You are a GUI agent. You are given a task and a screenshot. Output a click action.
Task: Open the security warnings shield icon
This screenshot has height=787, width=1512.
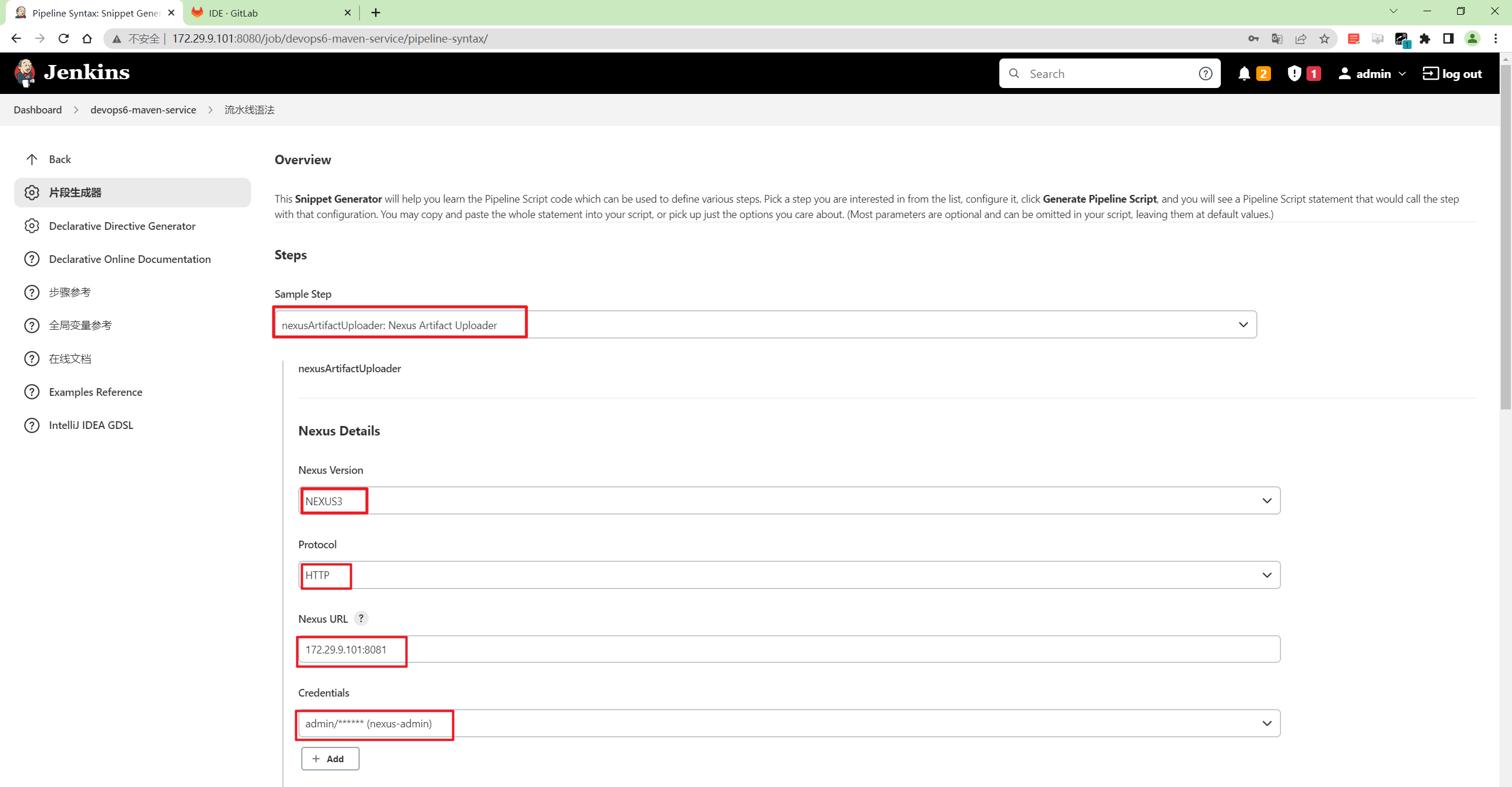pyautogui.click(x=1294, y=73)
